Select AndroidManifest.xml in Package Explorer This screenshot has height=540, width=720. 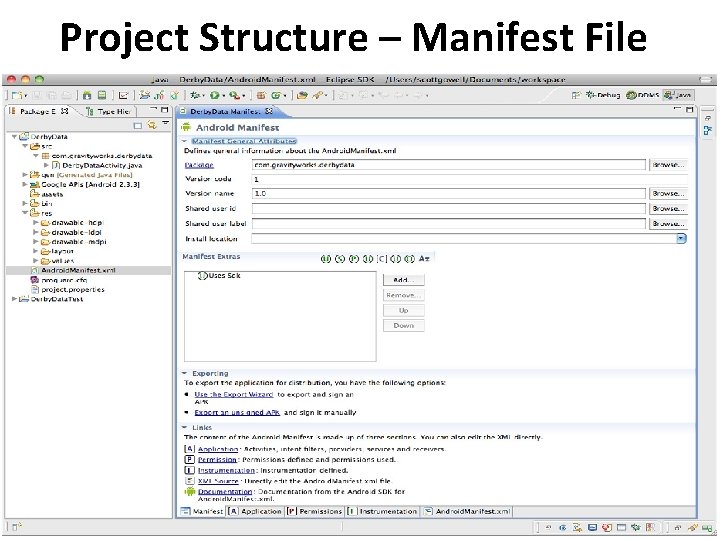click(73, 270)
